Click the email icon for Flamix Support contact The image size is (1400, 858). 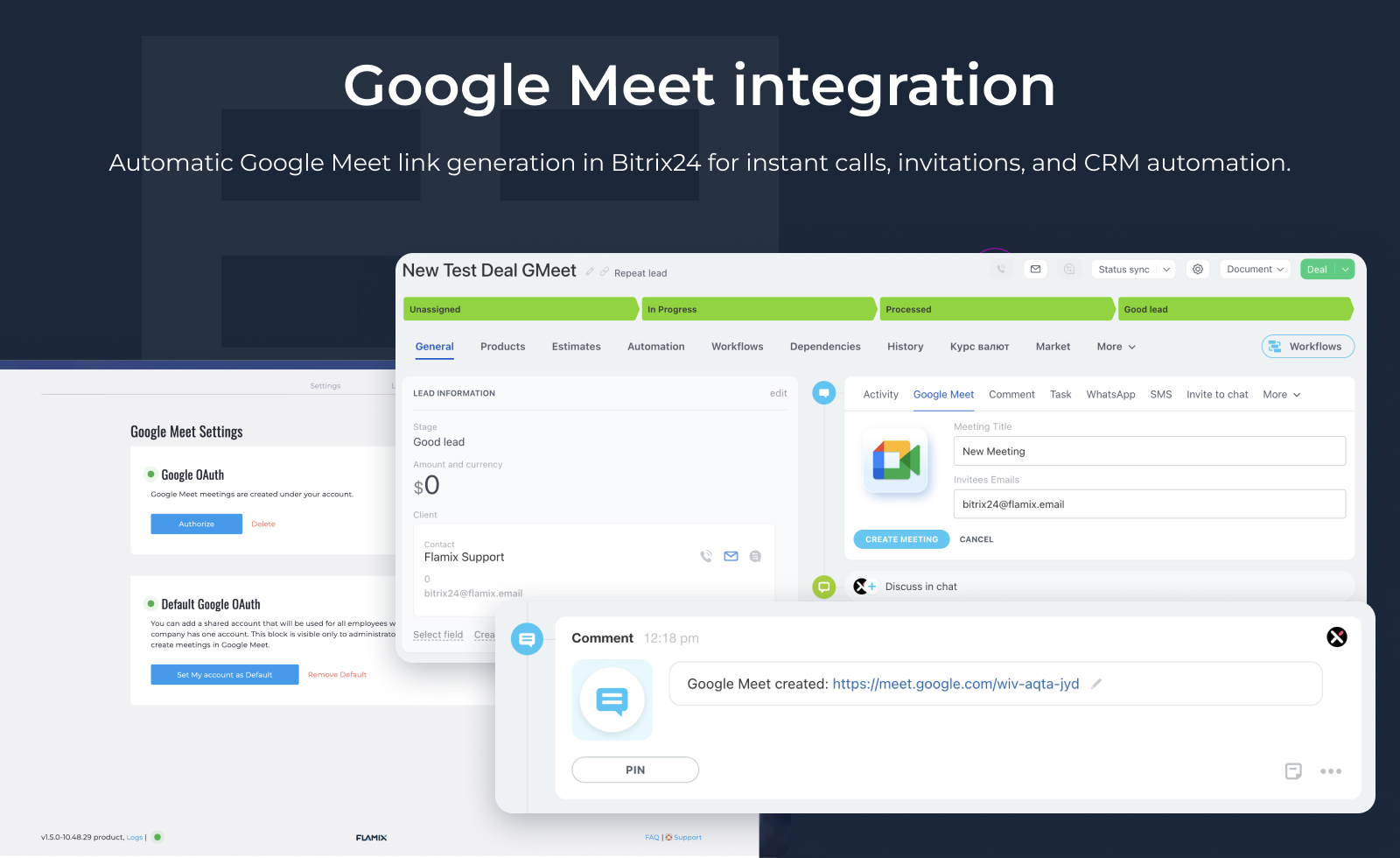(x=731, y=557)
